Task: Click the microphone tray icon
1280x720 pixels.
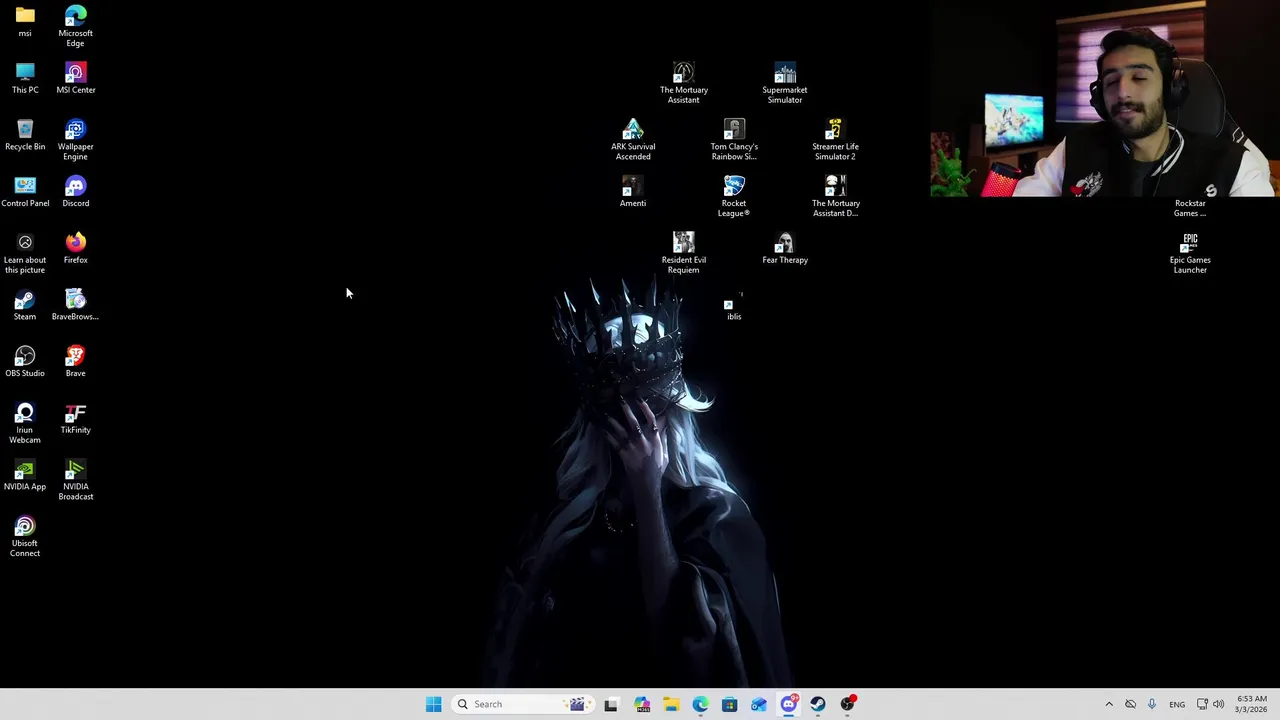Action: tap(1152, 704)
